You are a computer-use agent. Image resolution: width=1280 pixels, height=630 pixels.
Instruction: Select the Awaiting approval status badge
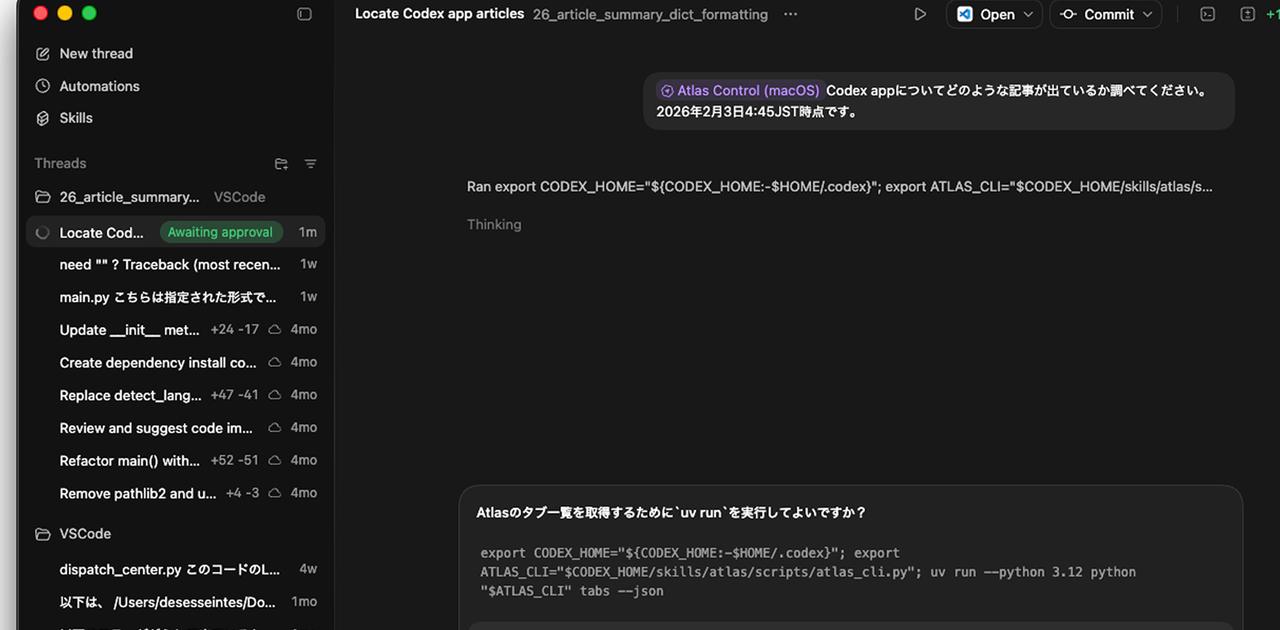pyautogui.click(x=220, y=231)
